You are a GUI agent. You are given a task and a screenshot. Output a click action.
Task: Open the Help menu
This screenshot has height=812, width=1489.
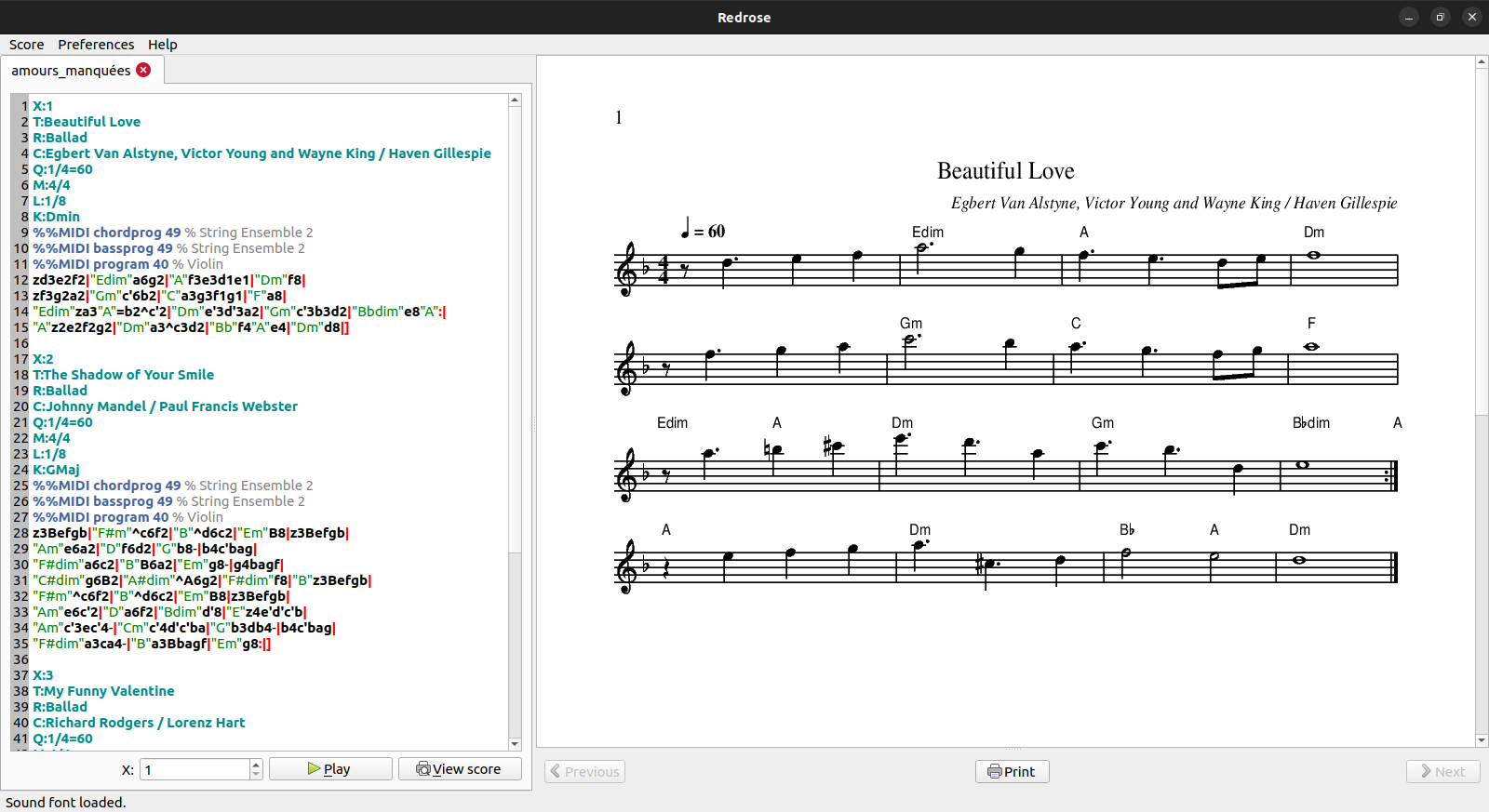pos(163,45)
